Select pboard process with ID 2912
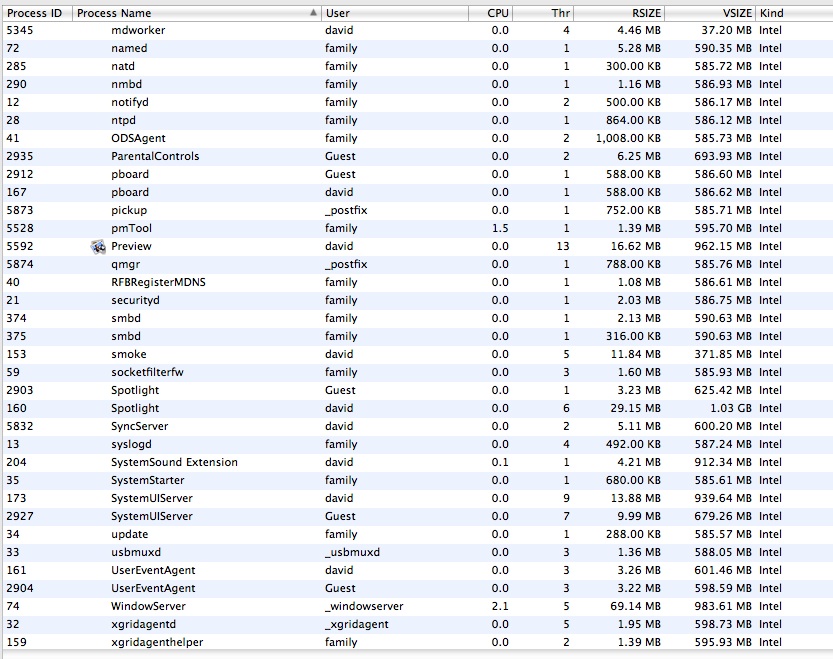This screenshot has width=833, height=659. coord(416,174)
